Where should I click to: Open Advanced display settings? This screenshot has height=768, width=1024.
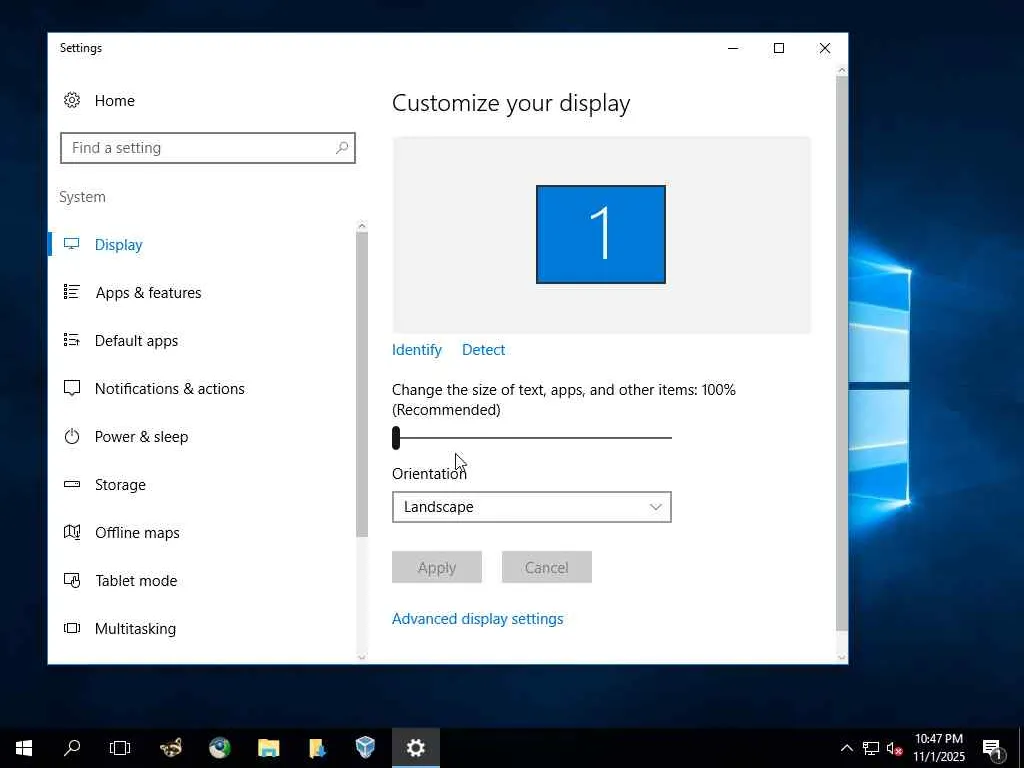[x=477, y=618]
